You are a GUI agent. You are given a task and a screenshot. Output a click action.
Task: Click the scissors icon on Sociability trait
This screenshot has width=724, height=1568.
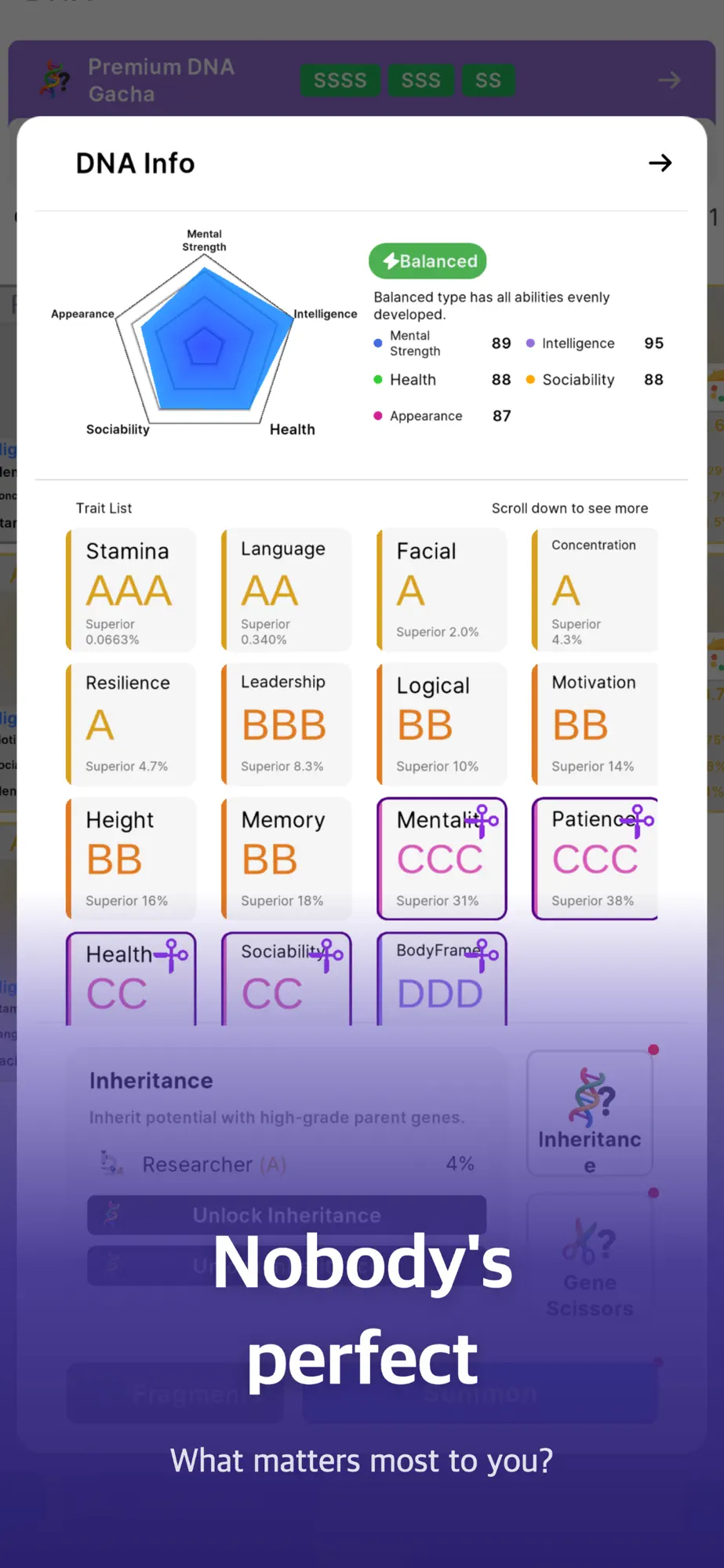click(x=327, y=955)
